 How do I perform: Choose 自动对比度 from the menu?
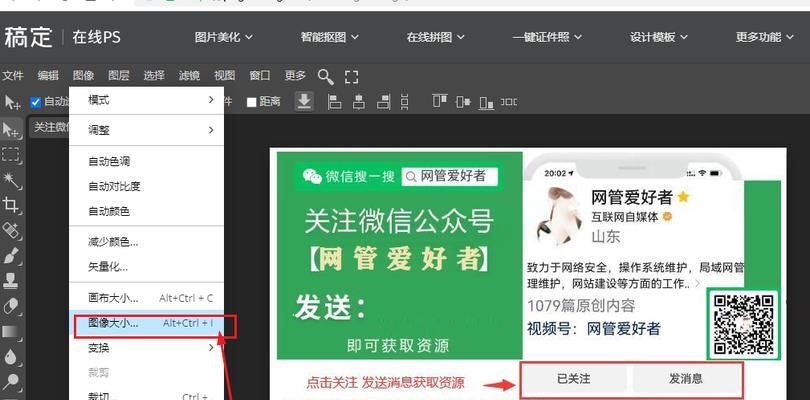point(147,187)
